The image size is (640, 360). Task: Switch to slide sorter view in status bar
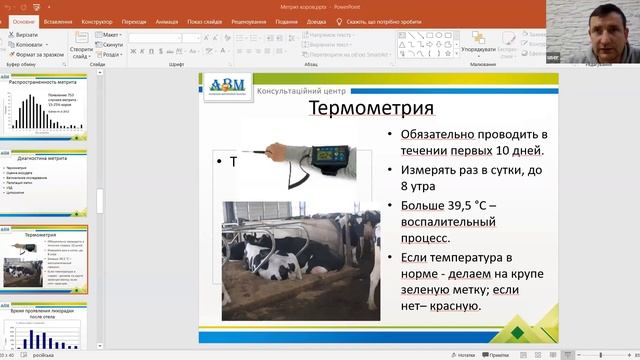538,355
